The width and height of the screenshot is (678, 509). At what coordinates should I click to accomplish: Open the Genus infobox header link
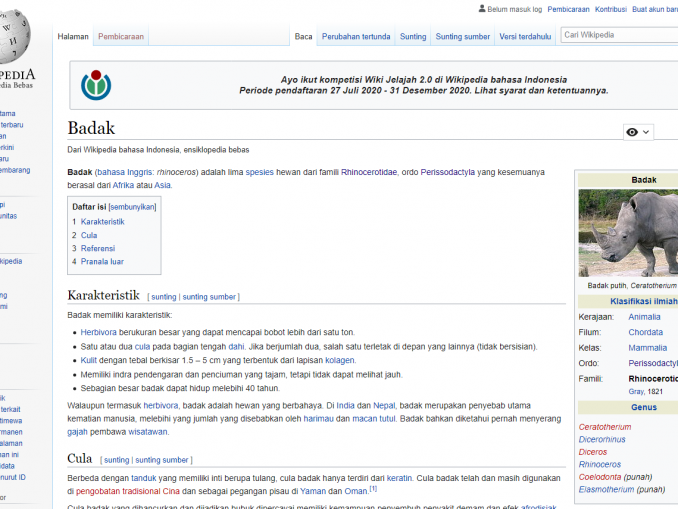click(x=644, y=407)
